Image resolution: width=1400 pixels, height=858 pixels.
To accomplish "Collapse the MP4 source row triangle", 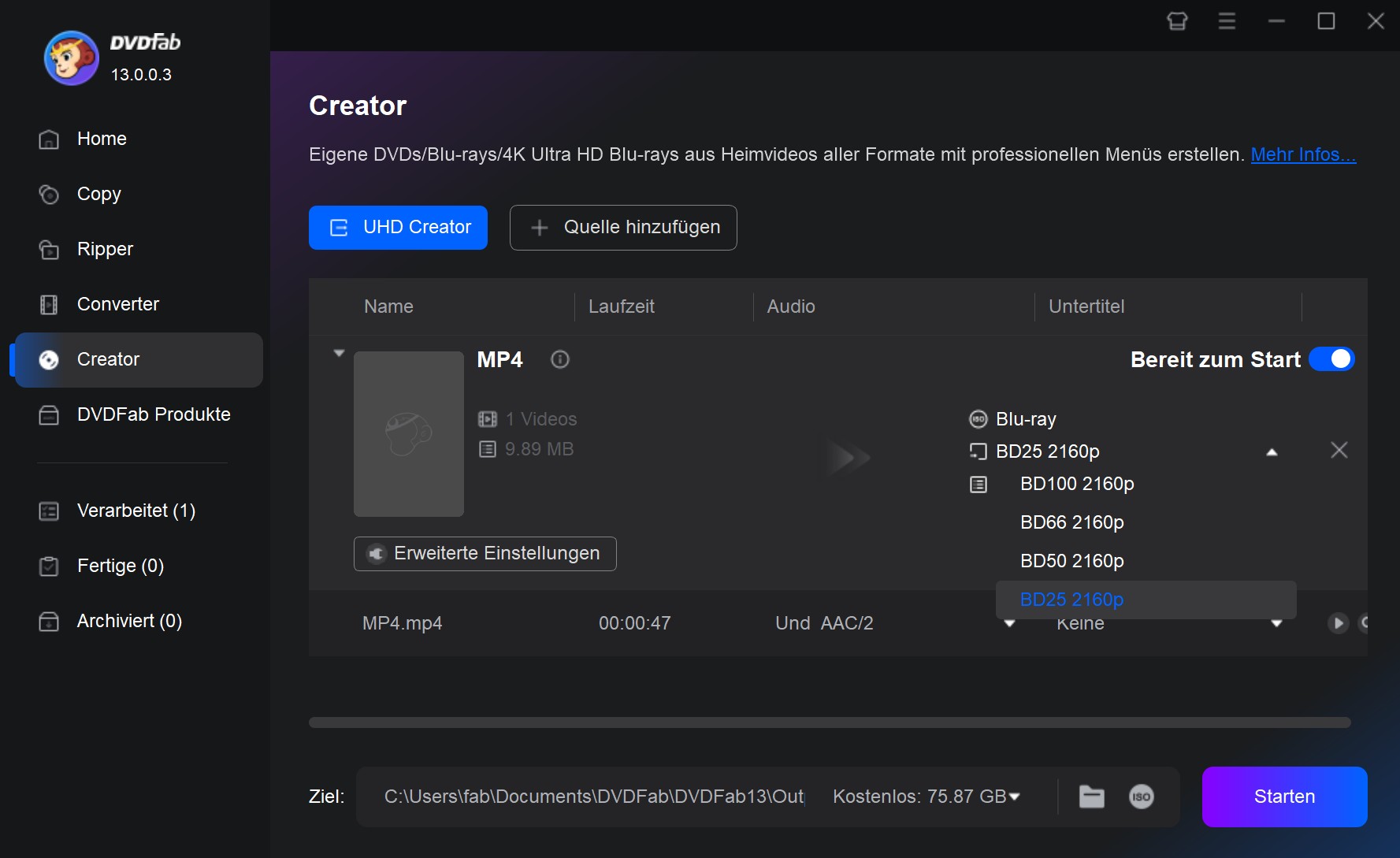I will [x=339, y=353].
